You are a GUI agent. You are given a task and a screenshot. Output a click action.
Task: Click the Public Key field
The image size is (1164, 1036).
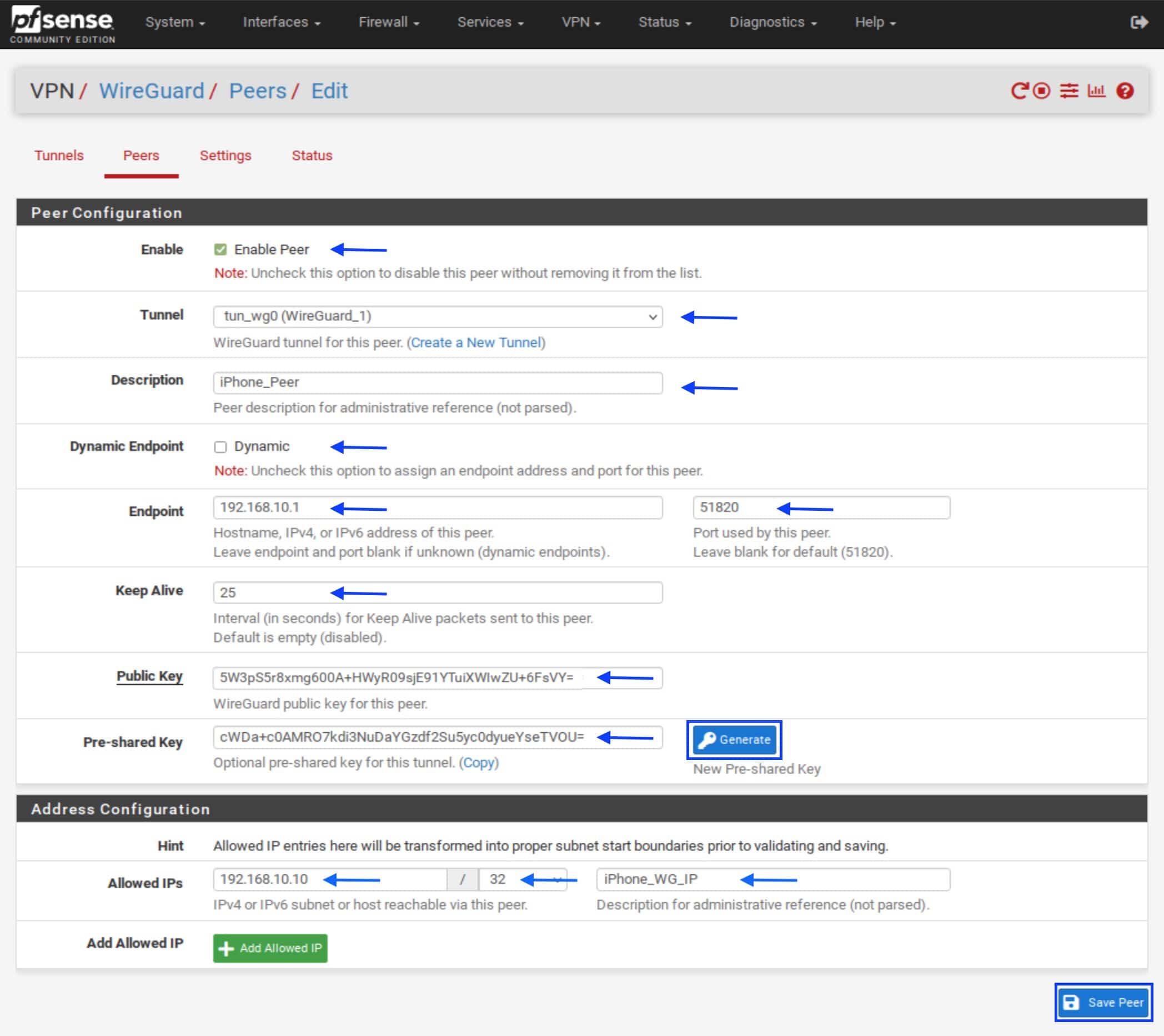coord(438,678)
